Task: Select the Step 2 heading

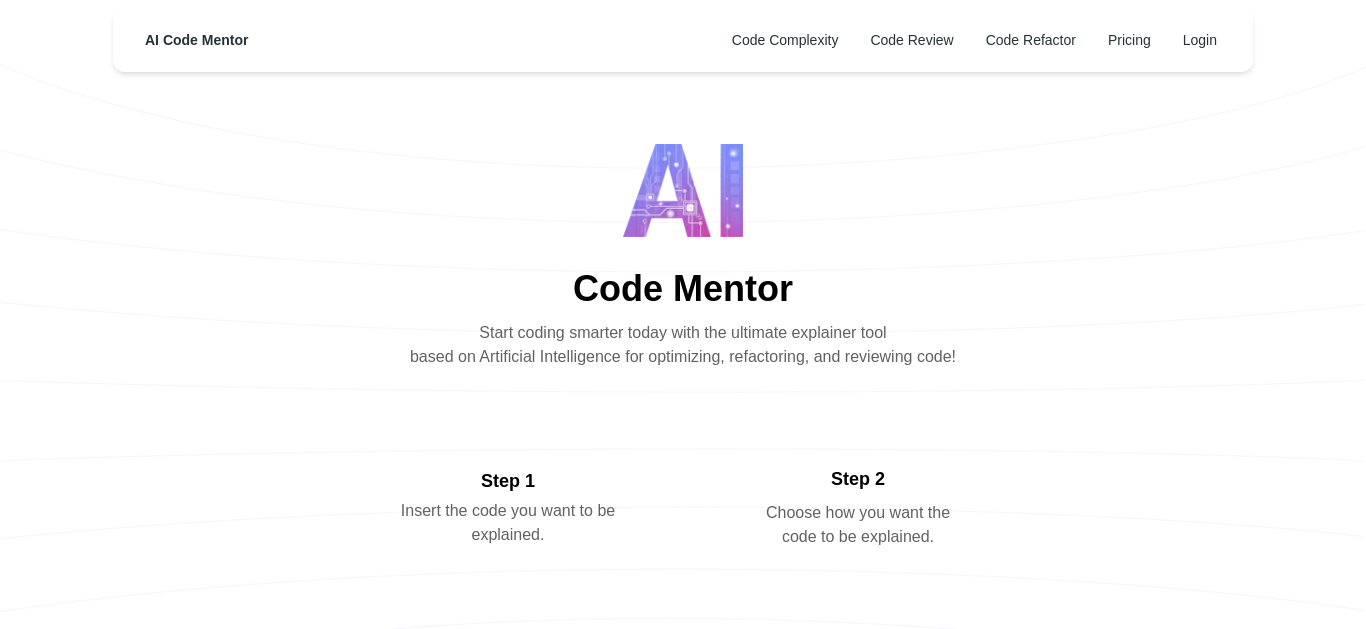Action: pos(858,479)
